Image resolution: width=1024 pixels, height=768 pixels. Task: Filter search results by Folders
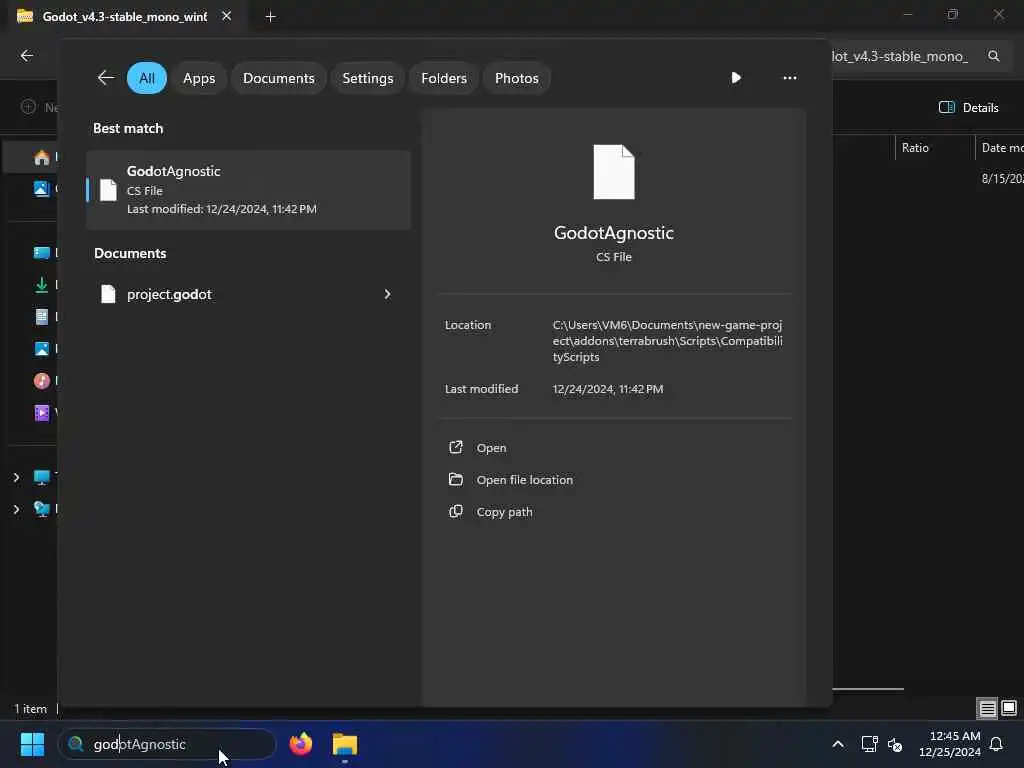pyautogui.click(x=444, y=78)
